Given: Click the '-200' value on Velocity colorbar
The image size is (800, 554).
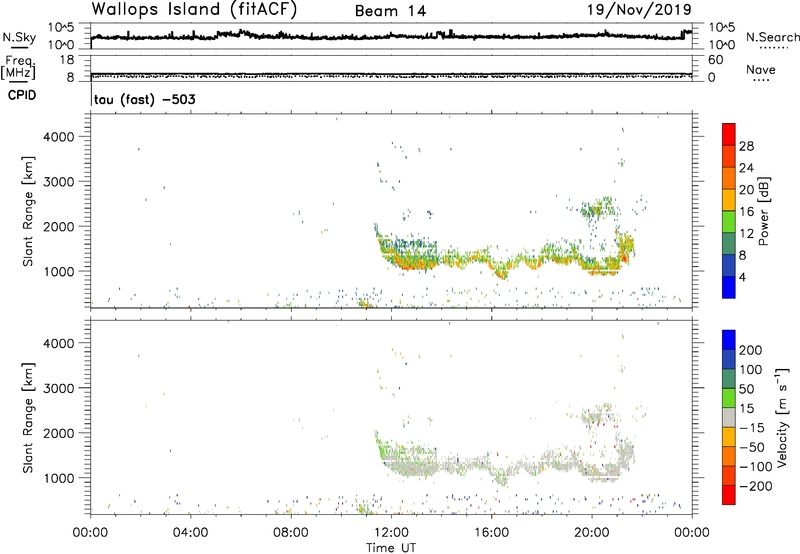Looking at the screenshot, I should [755, 486].
